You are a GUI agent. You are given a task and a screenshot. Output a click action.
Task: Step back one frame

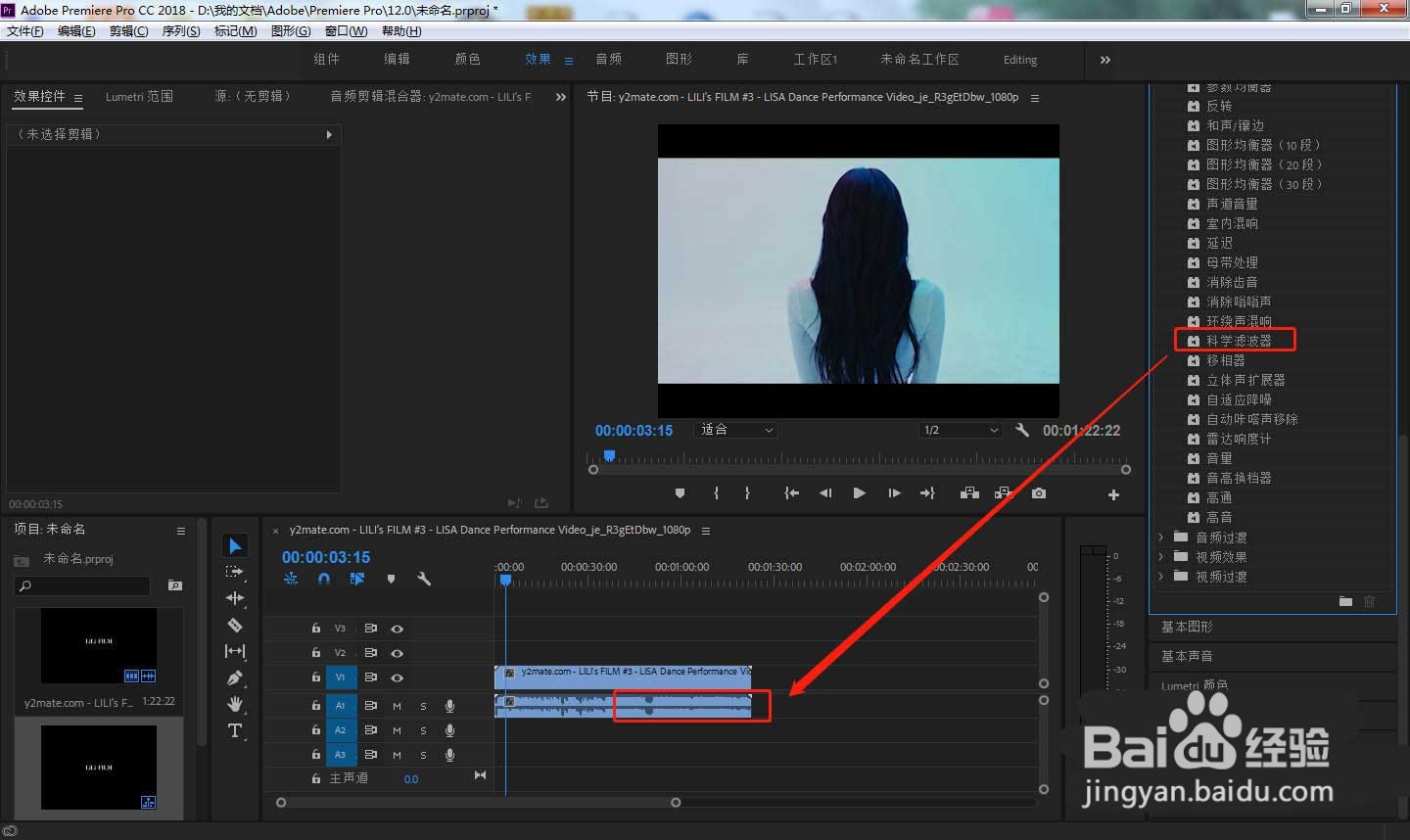(x=825, y=493)
